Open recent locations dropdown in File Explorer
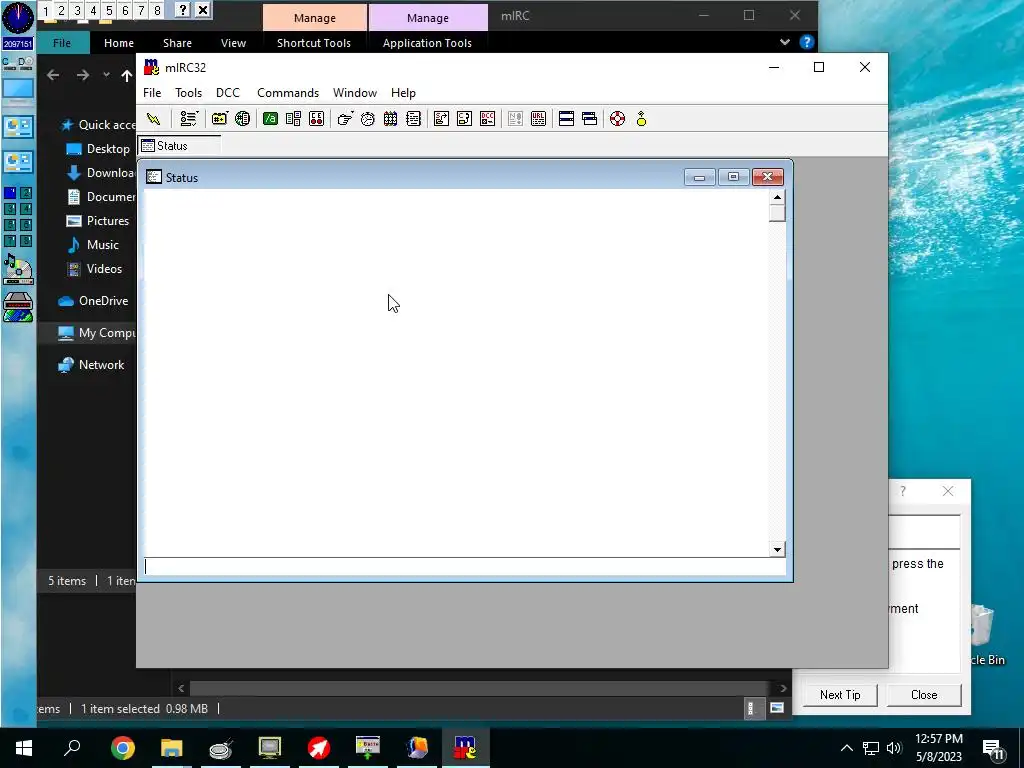Viewport: 1024px width, 768px height. [x=106, y=75]
